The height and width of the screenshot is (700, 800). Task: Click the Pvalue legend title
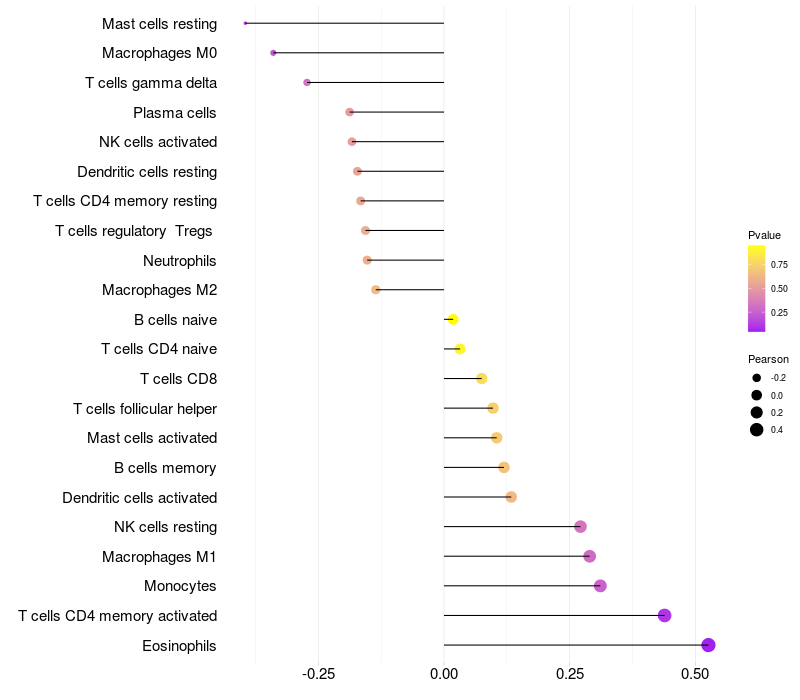(764, 235)
